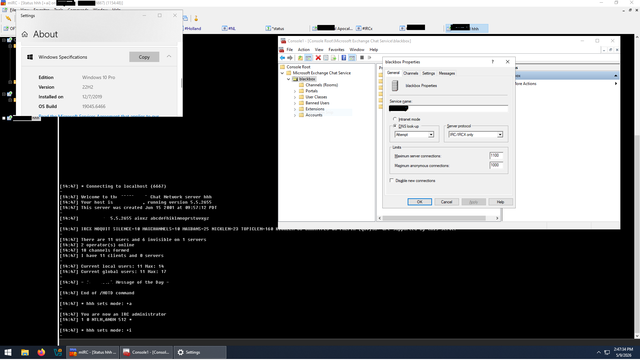The height and width of the screenshot is (360, 640).
Task: Click the forward arrow in the console toolbar
Action: coord(290,58)
